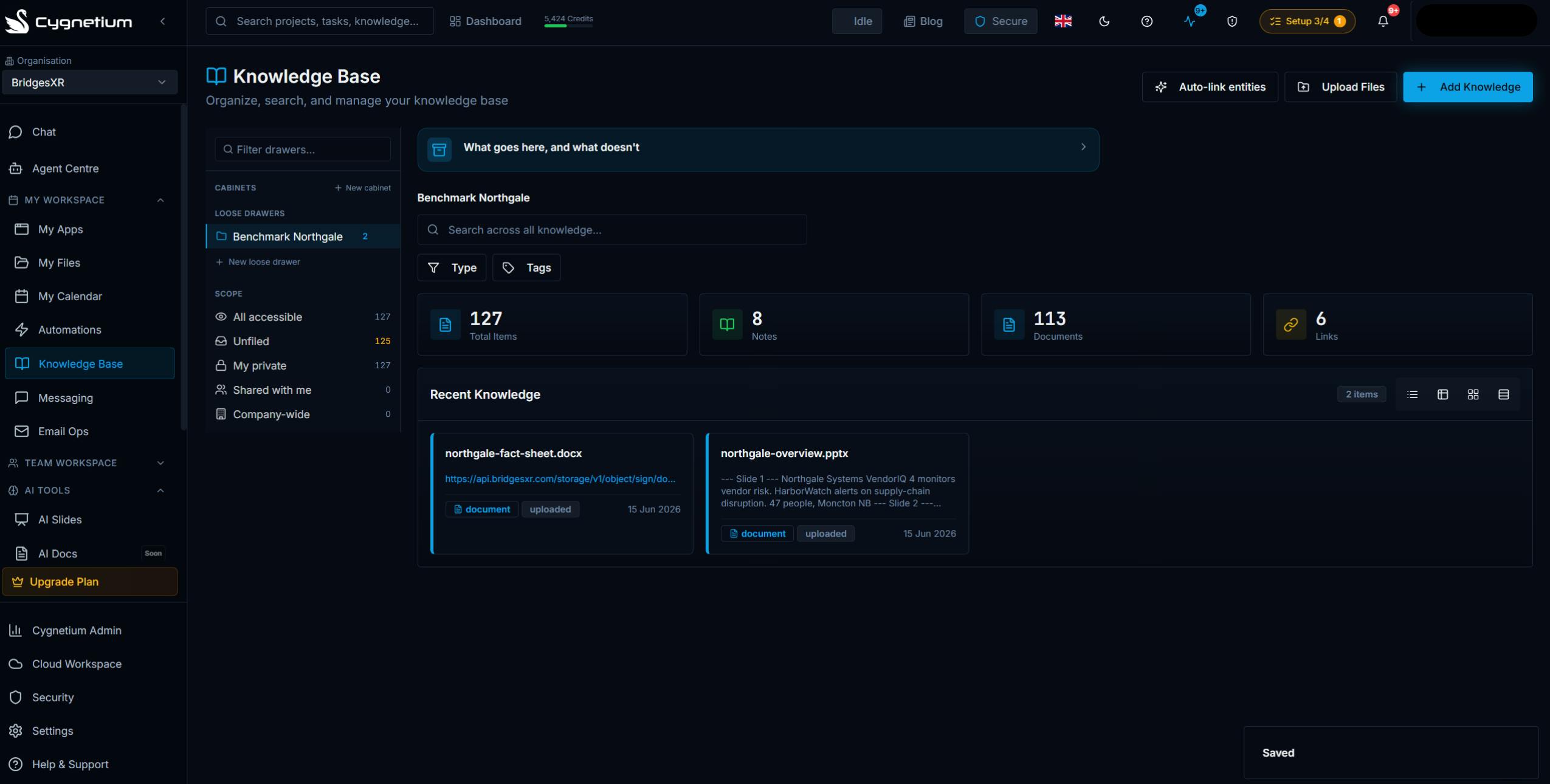Viewport: 1550px width, 784px height.
Task: Open AI Docs
Action: pyautogui.click(x=90, y=553)
